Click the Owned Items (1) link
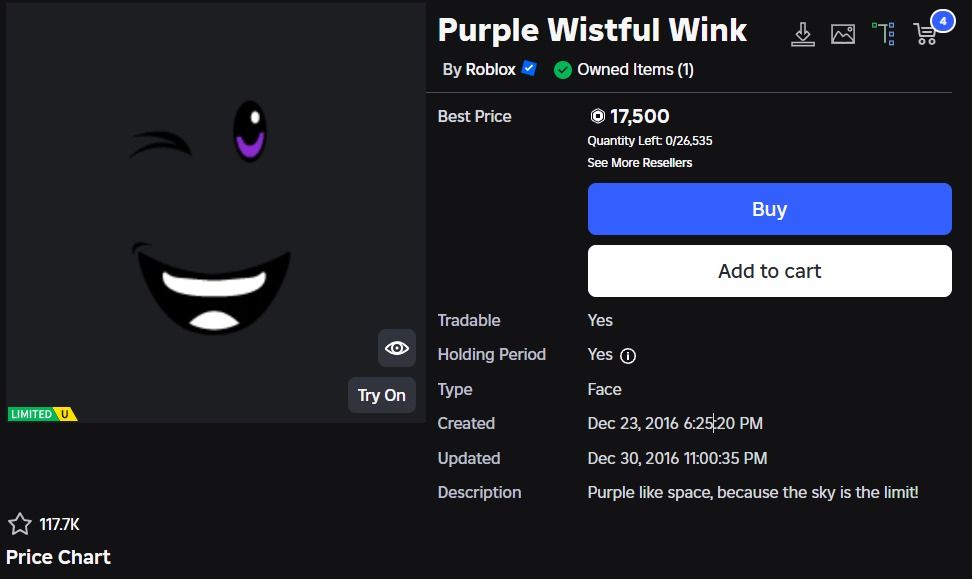Screen dimensions: 972x579 click(x=635, y=69)
